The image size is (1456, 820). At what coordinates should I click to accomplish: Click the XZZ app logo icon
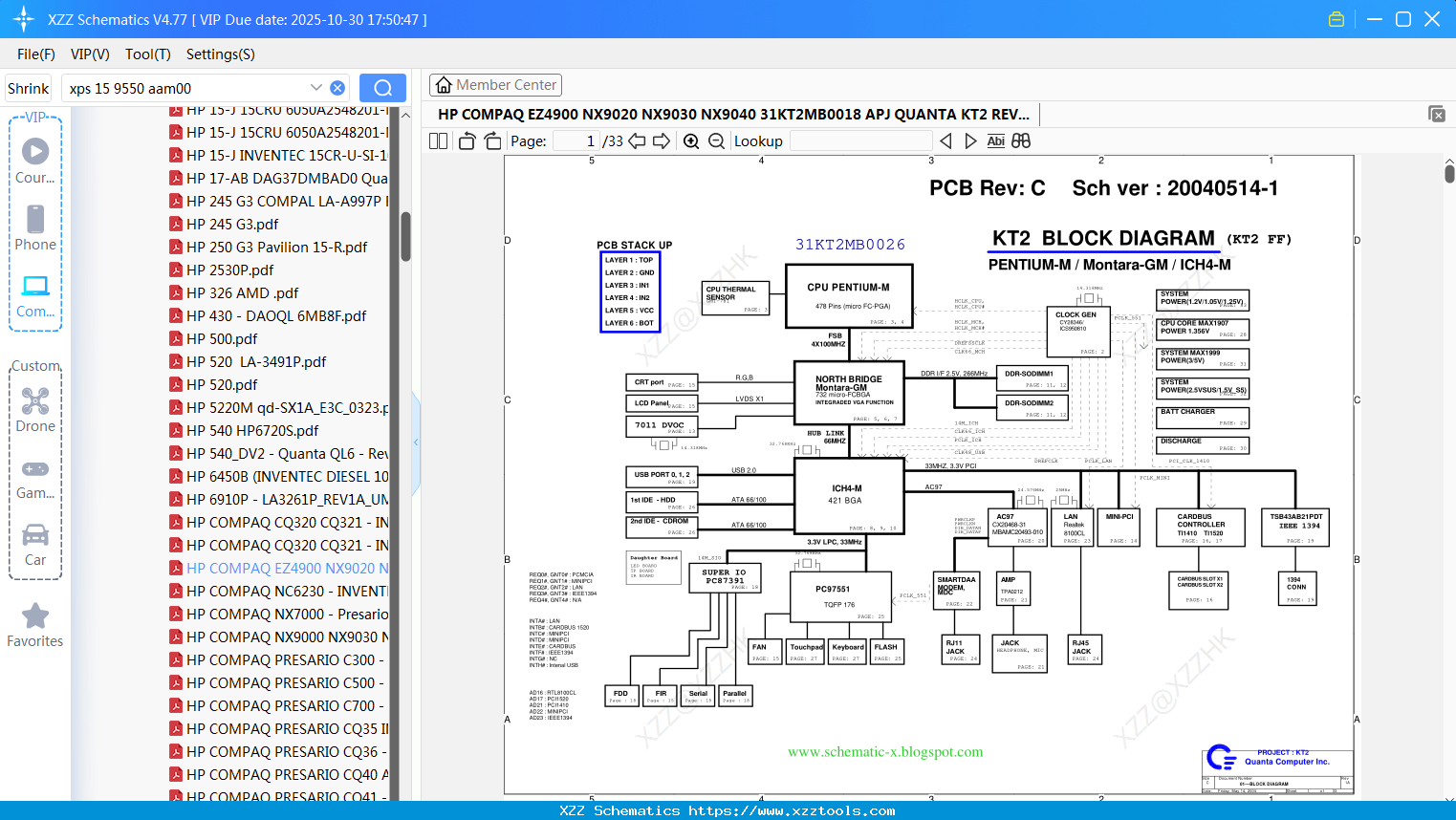[x=24, y=19]
